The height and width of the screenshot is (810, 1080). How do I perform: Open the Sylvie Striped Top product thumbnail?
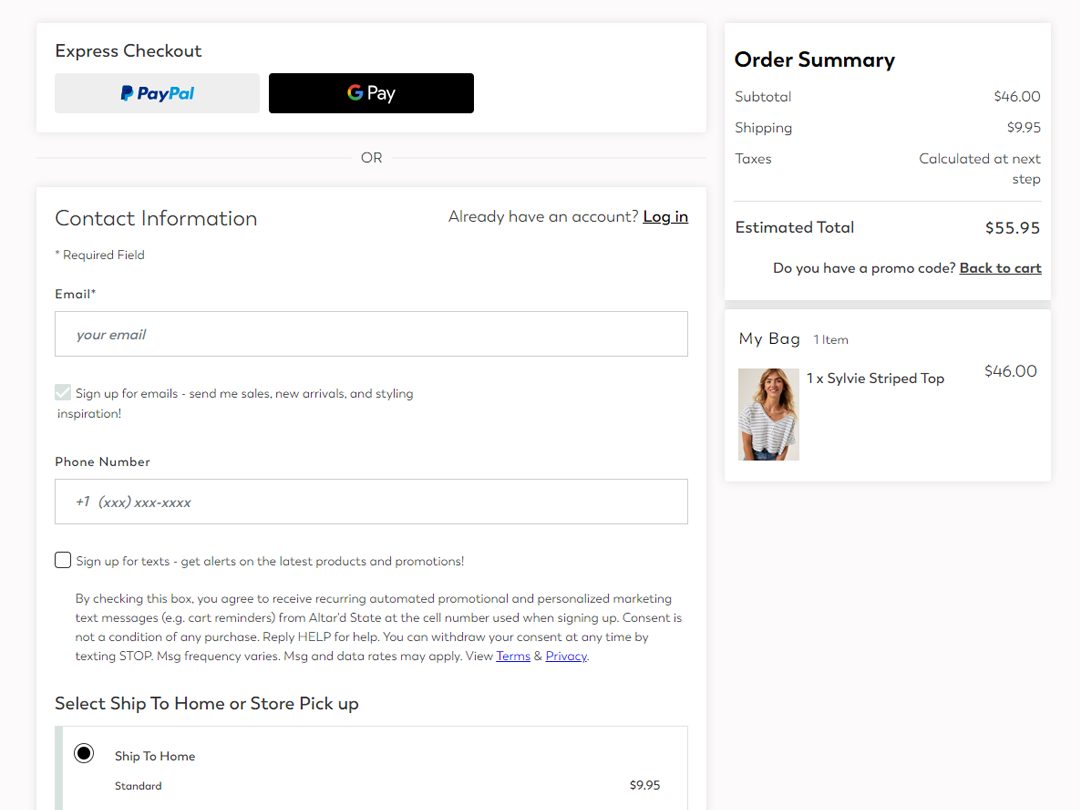(769, 414)
